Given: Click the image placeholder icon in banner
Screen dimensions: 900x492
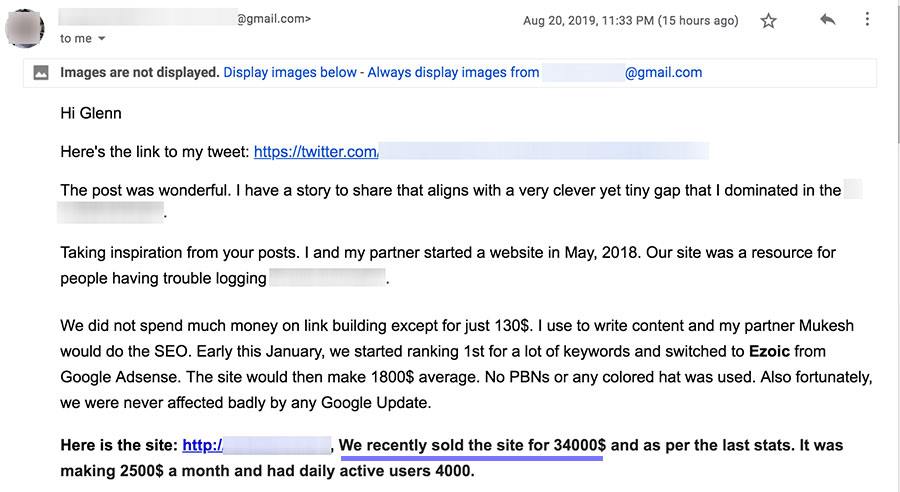Looking at the screenshot, I should pyautogui.click(x=41, y=73).
